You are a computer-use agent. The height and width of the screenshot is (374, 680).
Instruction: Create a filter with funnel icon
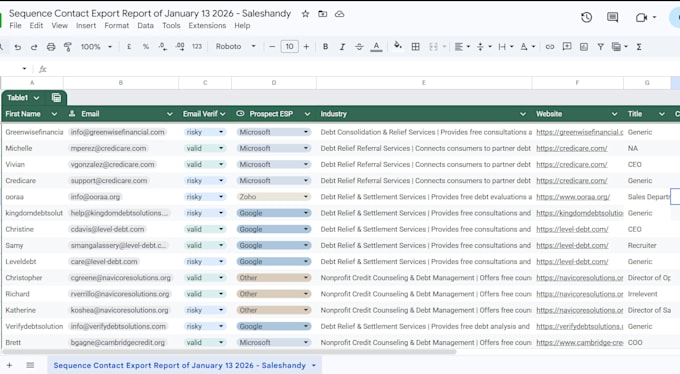pos(601,46)
